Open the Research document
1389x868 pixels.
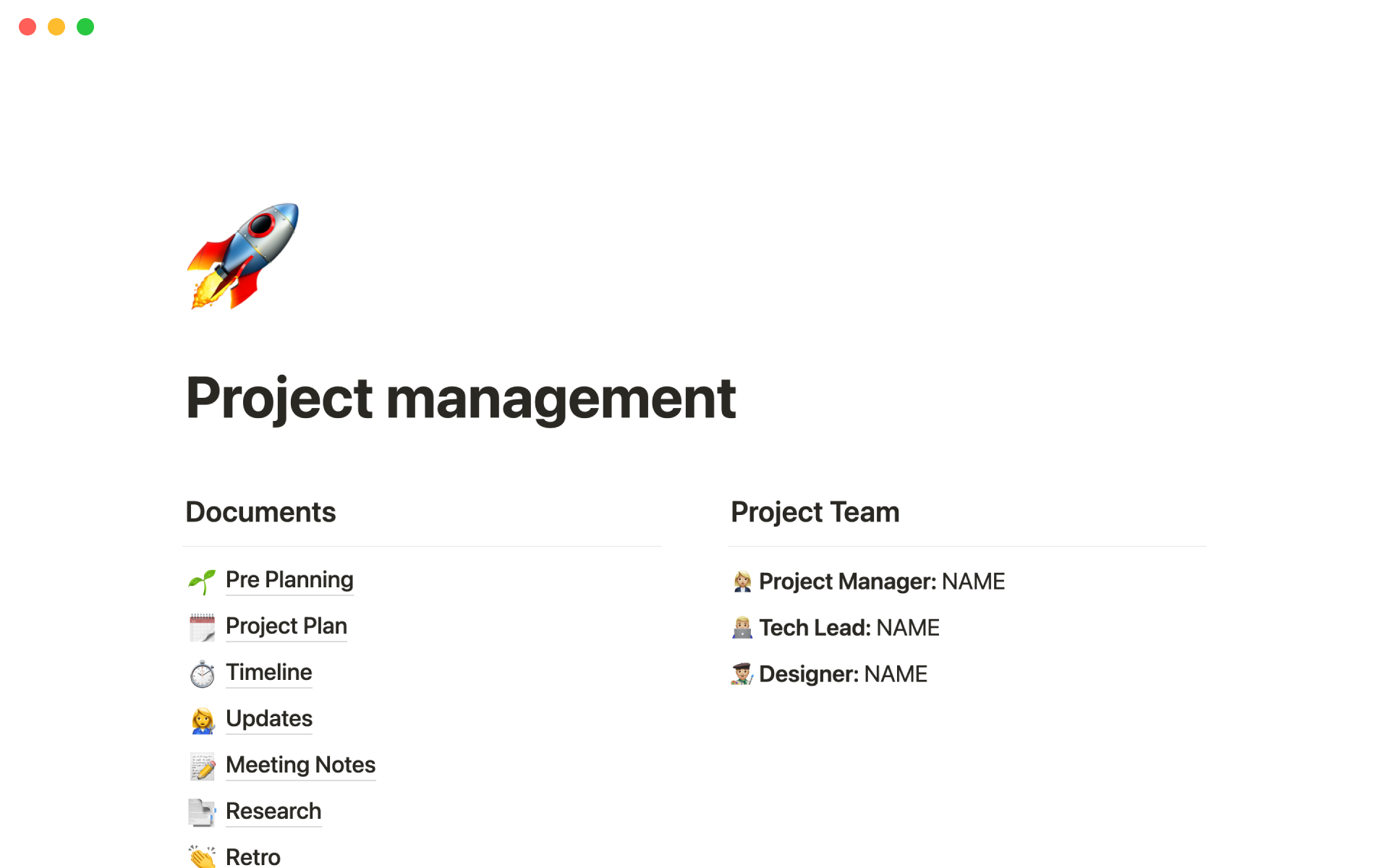pyautogui.click(x=272, y=810)
